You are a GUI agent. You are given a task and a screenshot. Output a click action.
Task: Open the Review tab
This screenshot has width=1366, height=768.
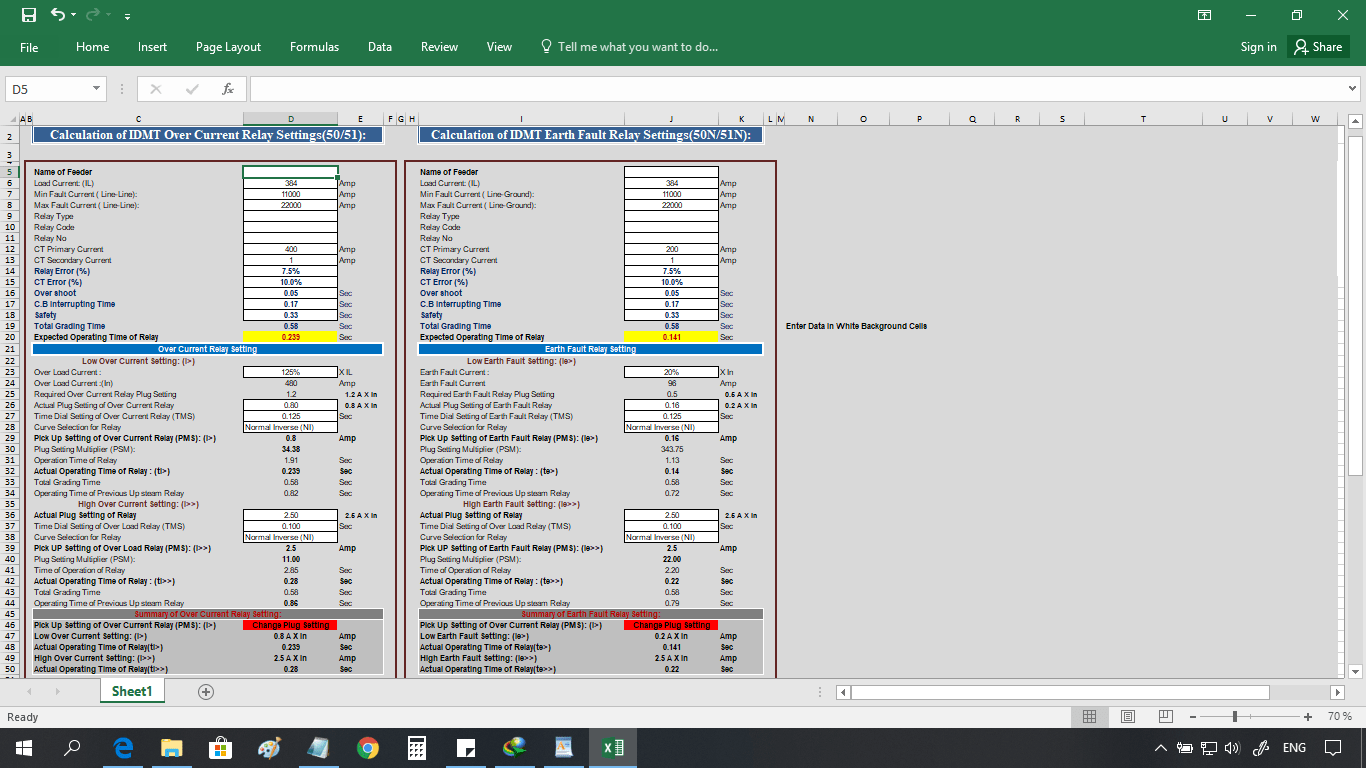[439, 47]
